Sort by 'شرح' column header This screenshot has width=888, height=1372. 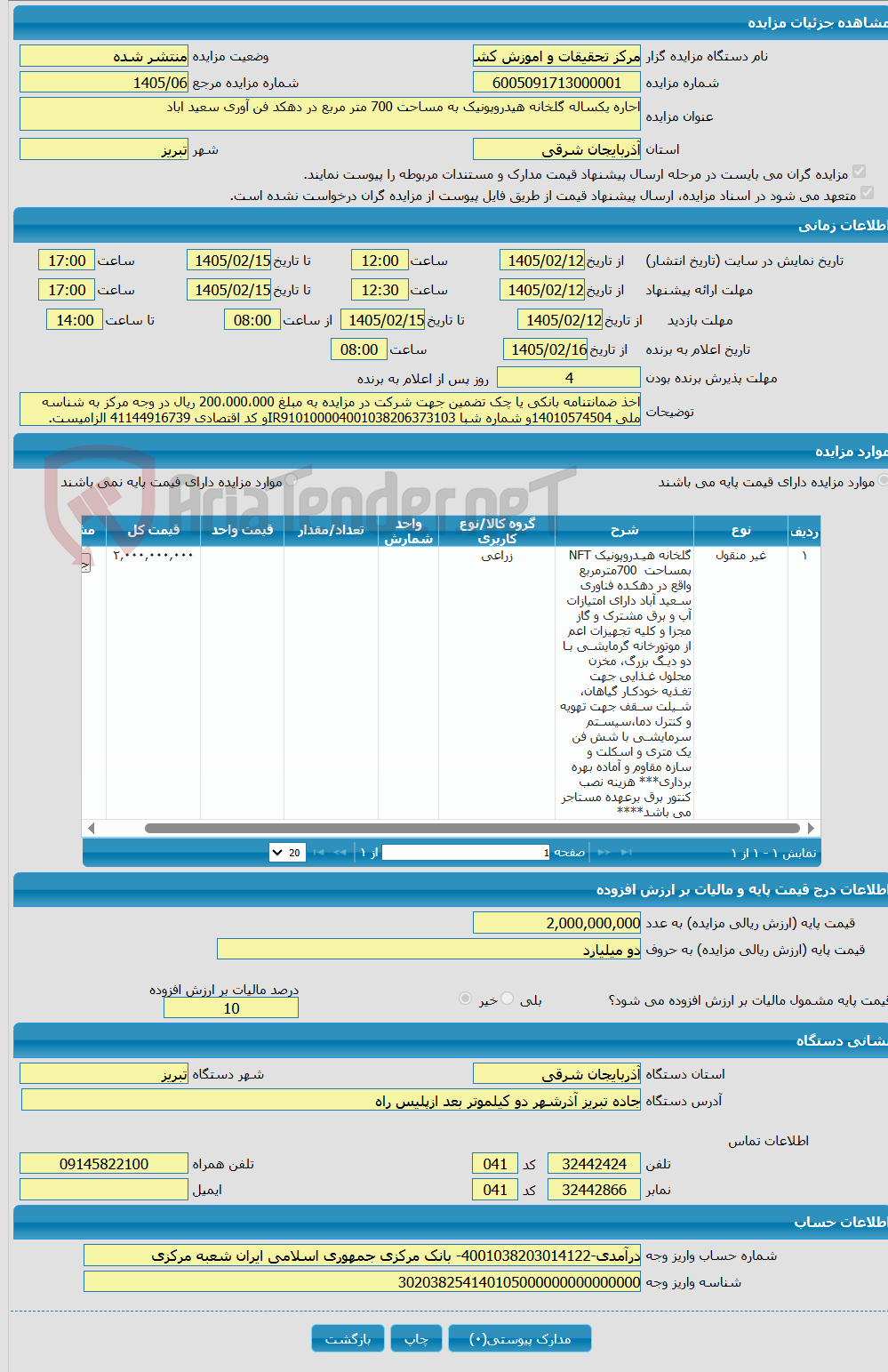point(625,530)
